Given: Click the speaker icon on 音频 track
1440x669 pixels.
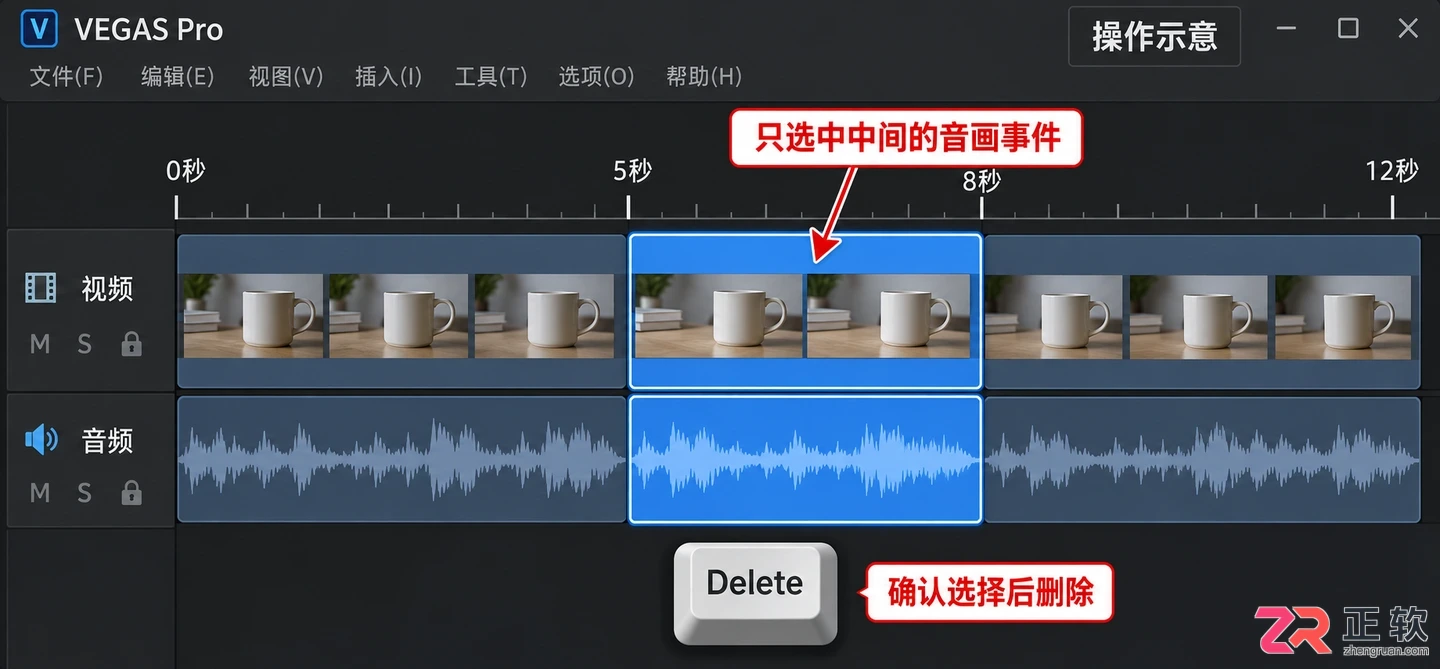Looking at the screenshot, I should coord(41,440).
